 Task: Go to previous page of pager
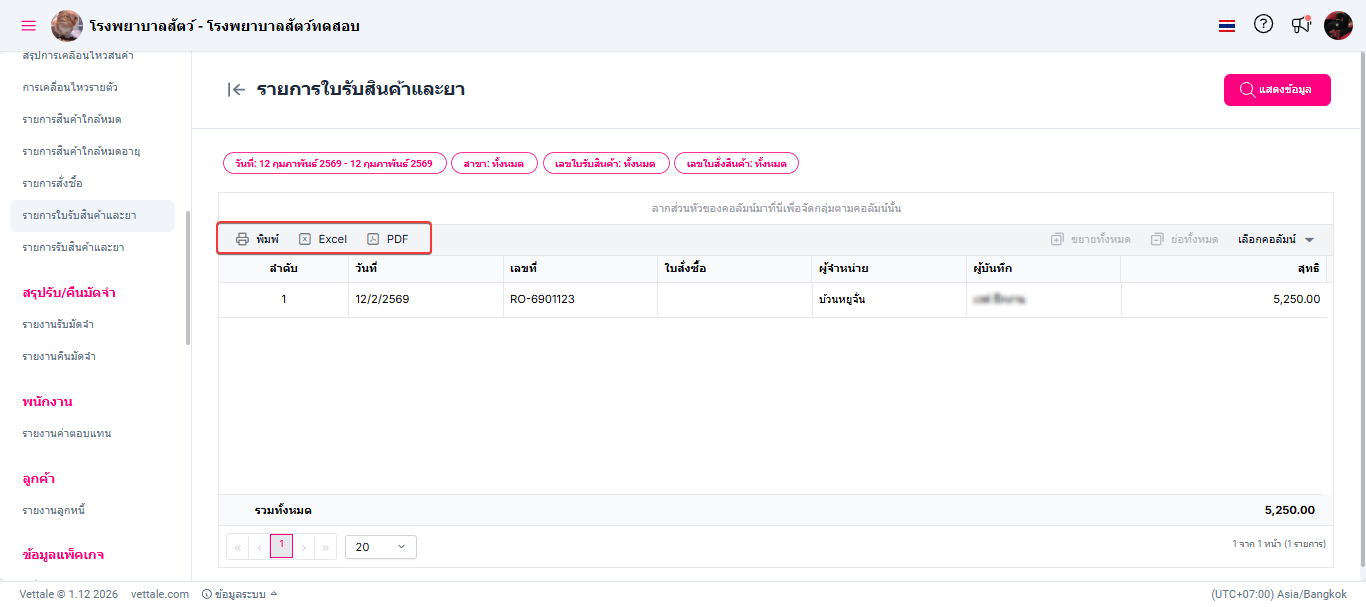[x=260, y=547]
